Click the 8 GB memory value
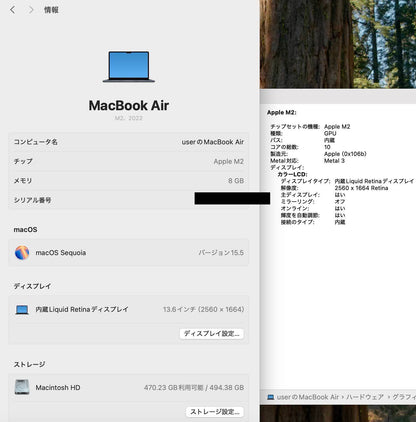The height and width of the screenshot is (422, 416). [x=236, y=181]
